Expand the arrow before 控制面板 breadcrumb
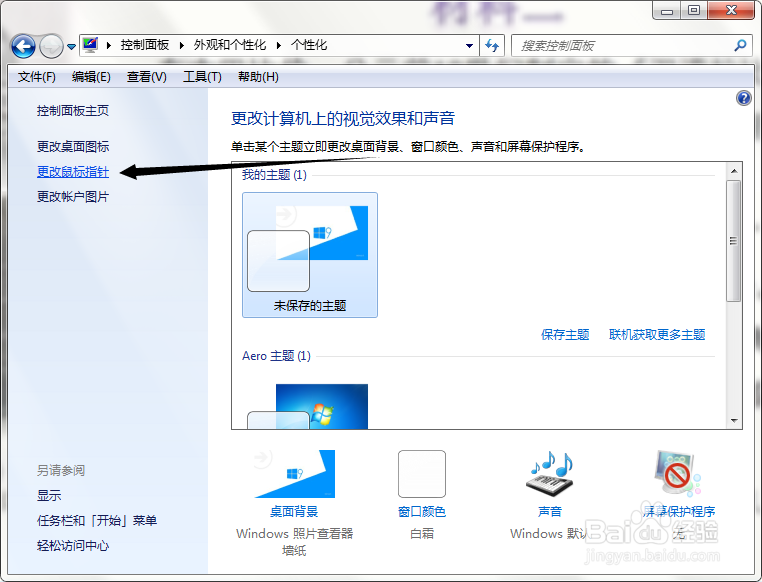Viewport: 762px width, 582px height. click(x=109, y=46)
